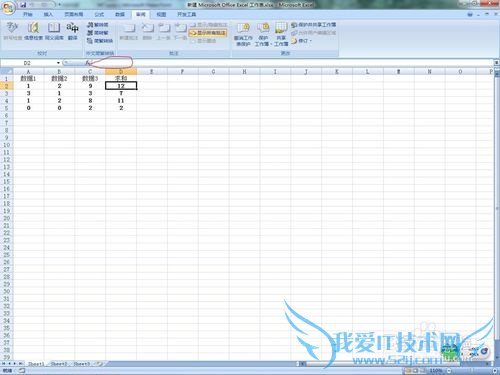Click the formula bar input area
The height and width of the screenshot is (375, 500).
(x=292, y=63)
